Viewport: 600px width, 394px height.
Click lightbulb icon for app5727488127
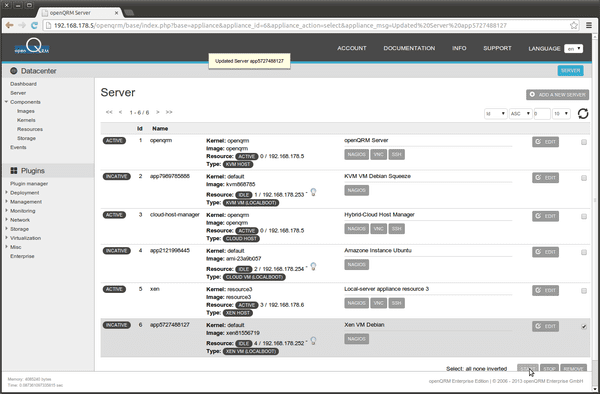click(x=313, y=340)
